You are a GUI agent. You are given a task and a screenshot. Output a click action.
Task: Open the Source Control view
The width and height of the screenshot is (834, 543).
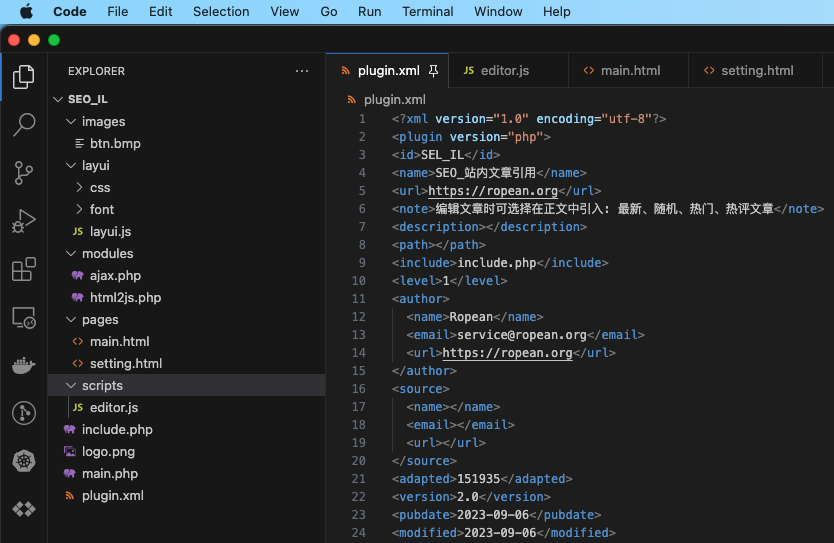24,173
